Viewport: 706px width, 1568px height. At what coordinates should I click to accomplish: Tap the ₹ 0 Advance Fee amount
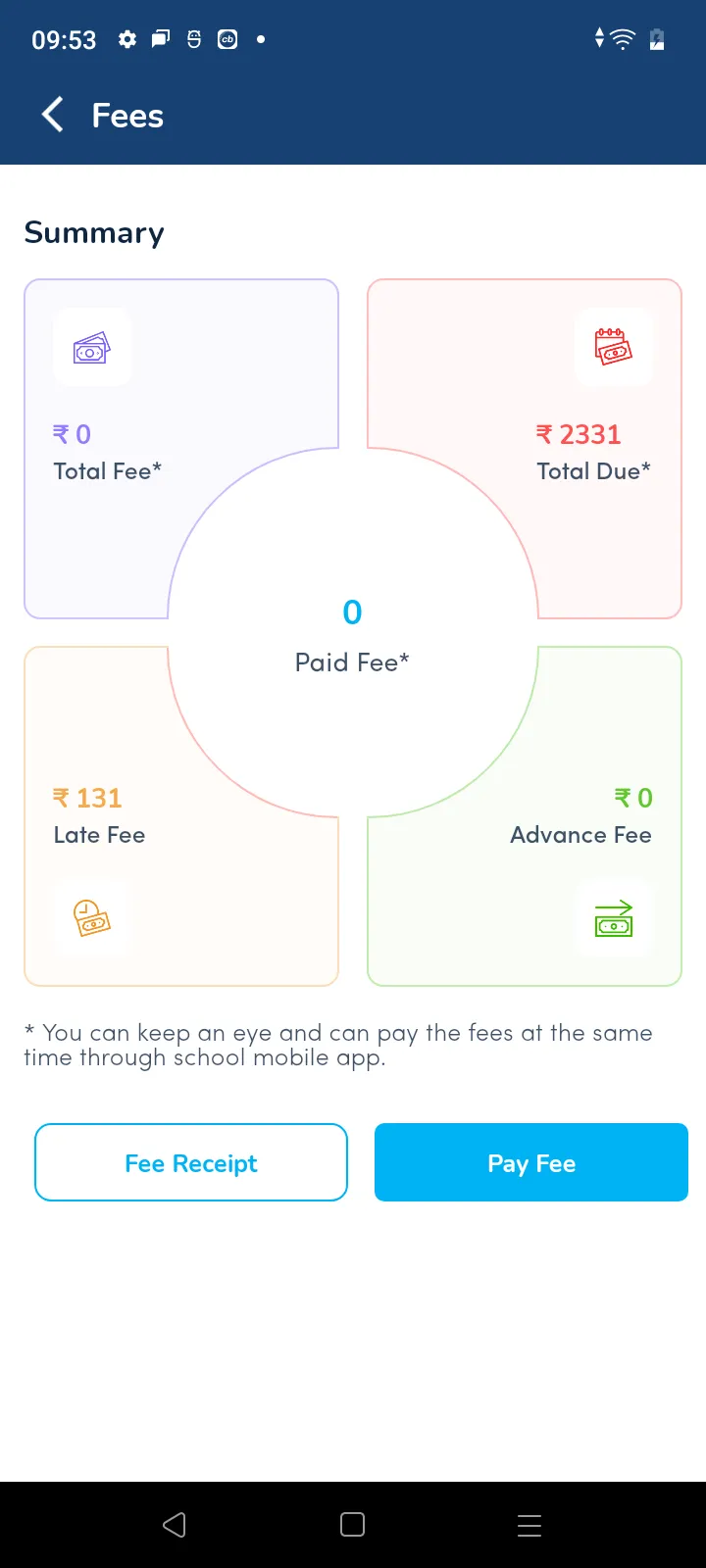tap(633, 798)
